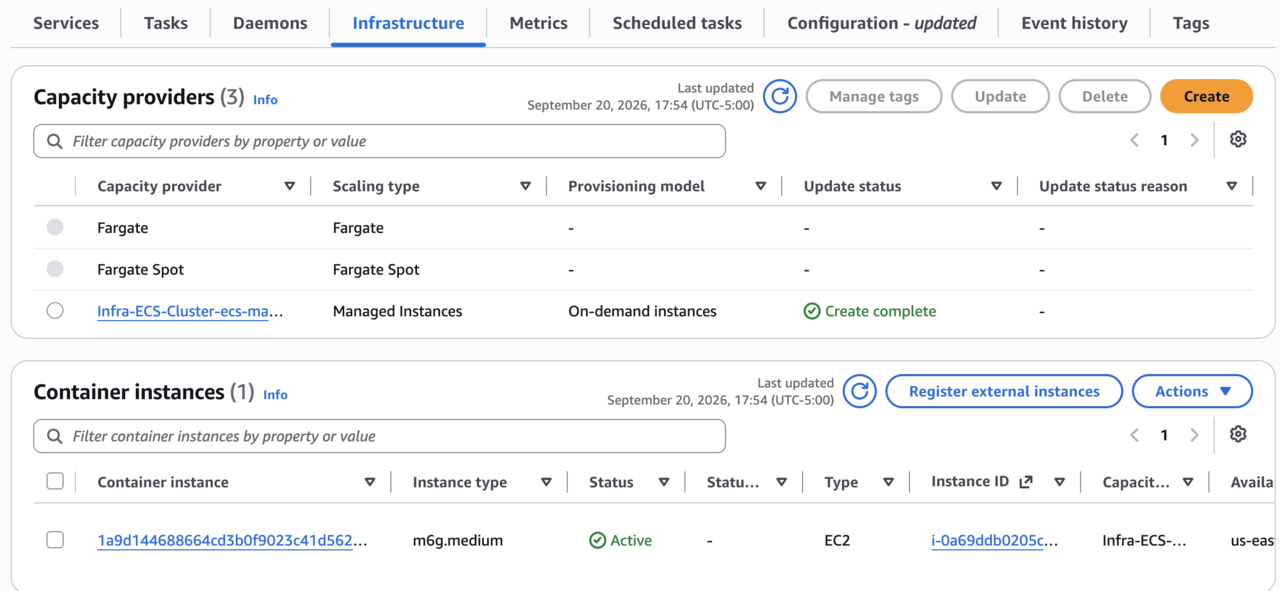The width and height of the screenshot is (1280, 591).
Task: Select the Fargate capacity provider radio button
Action: (55, 228)
